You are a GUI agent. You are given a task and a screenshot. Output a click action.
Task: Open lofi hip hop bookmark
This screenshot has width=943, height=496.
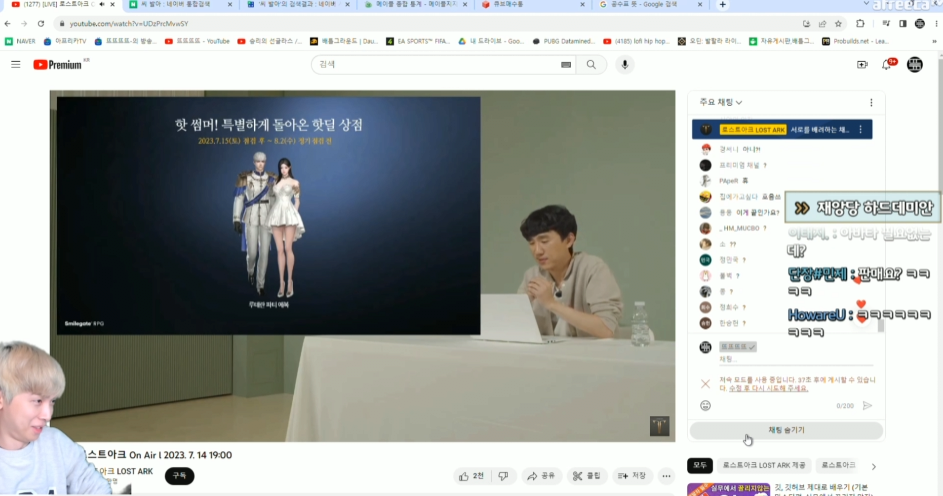(x=636, y=41)
